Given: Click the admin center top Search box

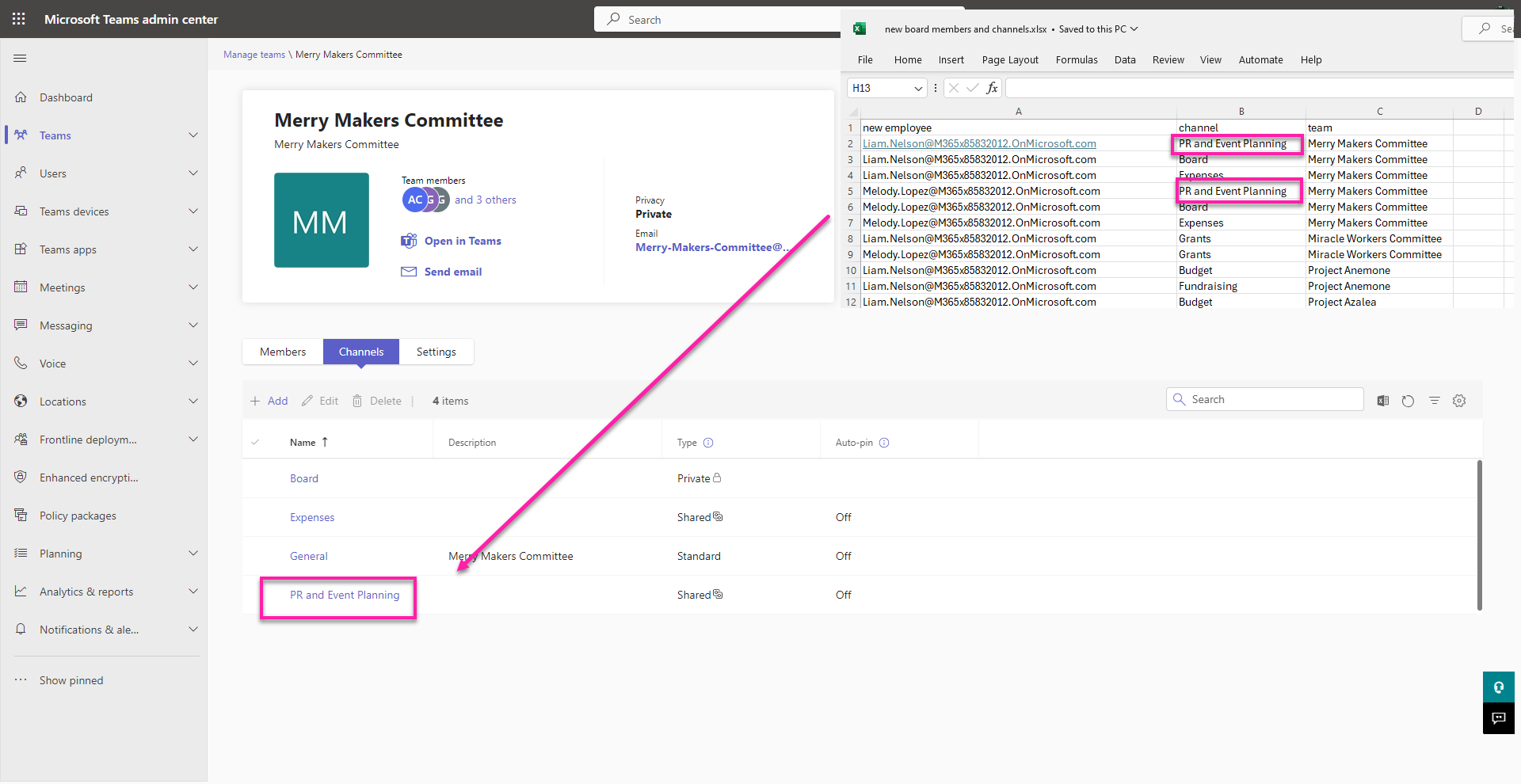Looking at the screenshot, I should [717, 19].
